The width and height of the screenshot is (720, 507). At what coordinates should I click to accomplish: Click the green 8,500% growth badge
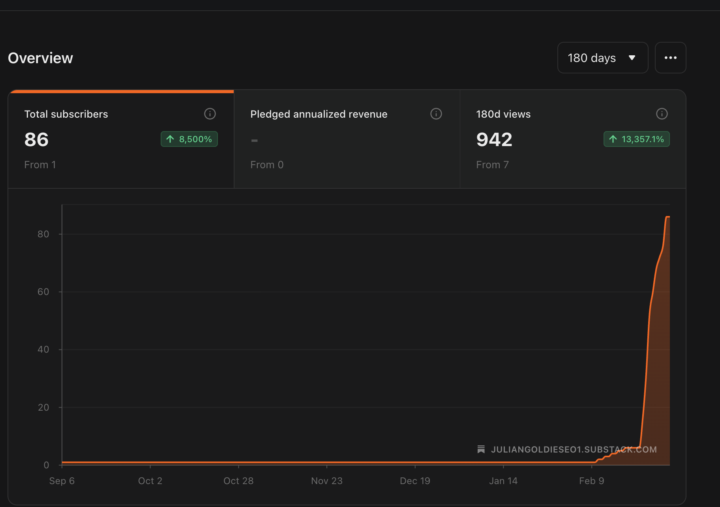[x=189, y=139]
